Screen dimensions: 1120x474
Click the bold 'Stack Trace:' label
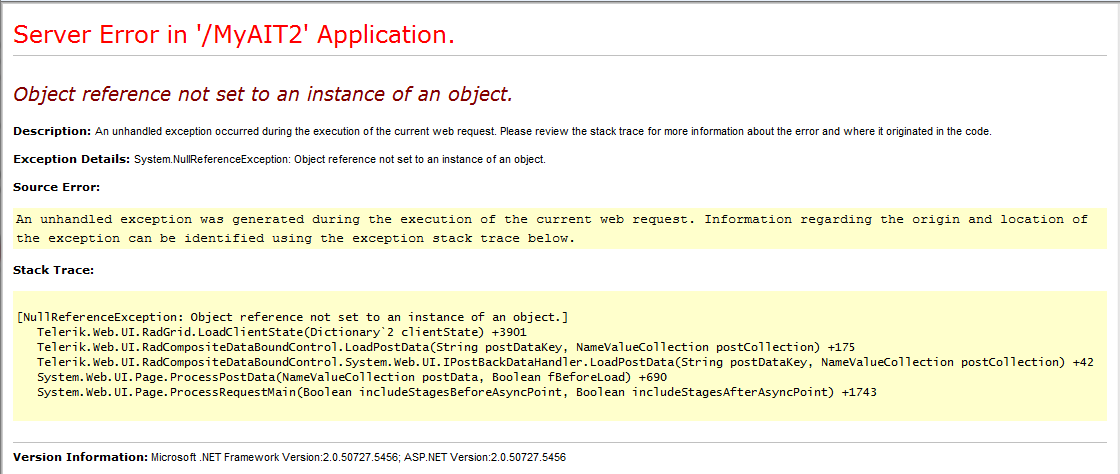pyautogui.click(x=53, y=269)
